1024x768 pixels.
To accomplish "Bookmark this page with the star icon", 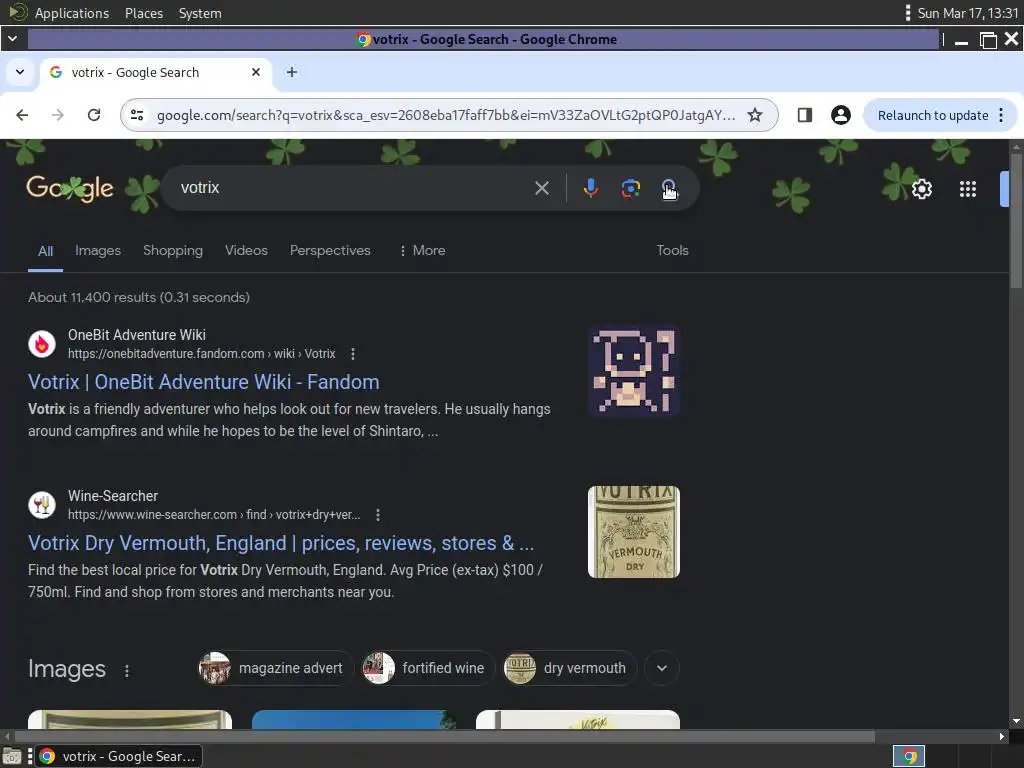I will pos(755,116).
